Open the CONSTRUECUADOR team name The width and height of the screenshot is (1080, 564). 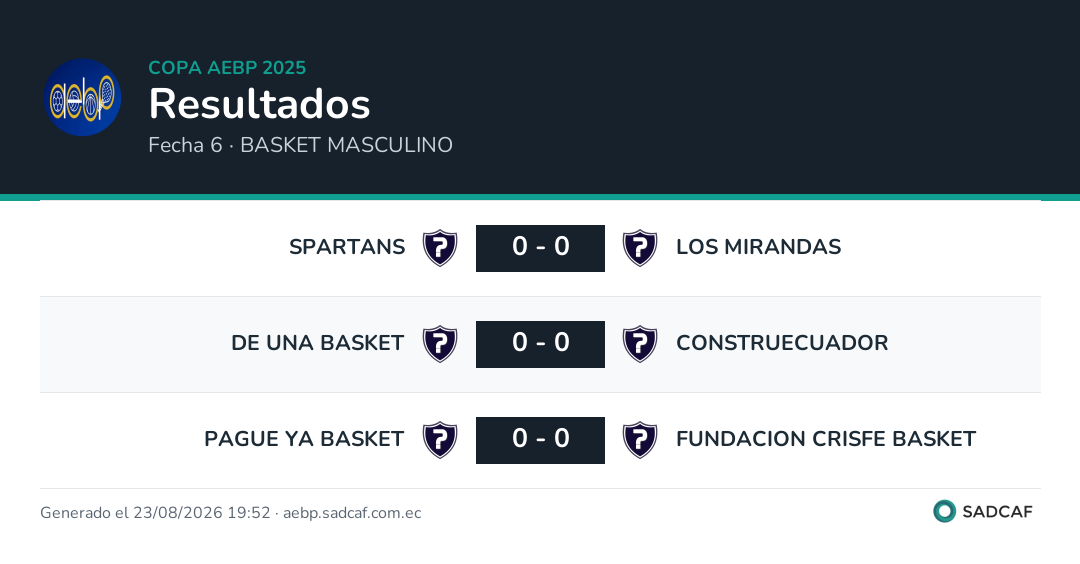coord(782,342)
